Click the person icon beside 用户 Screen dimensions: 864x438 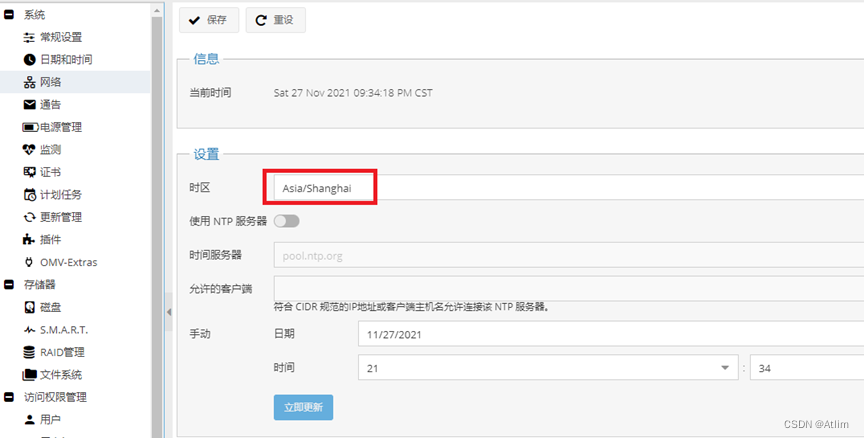pyautogui.click(x=29, y=420)
